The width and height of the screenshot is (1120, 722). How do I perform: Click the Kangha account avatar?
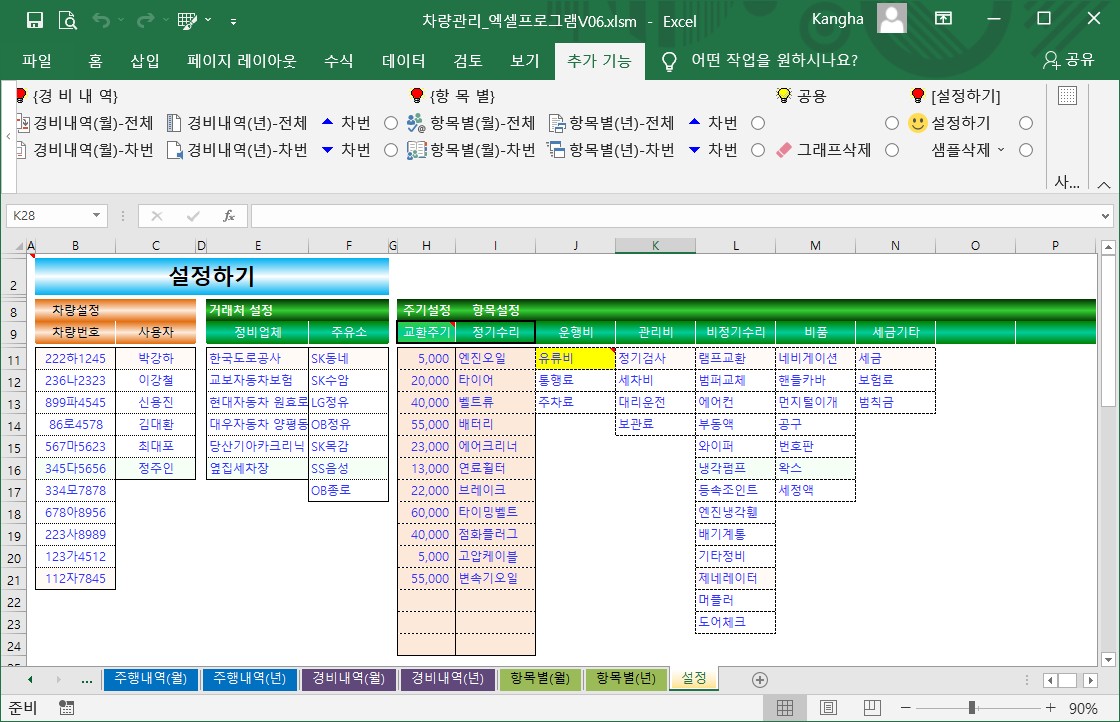click(x=892, y=19)
